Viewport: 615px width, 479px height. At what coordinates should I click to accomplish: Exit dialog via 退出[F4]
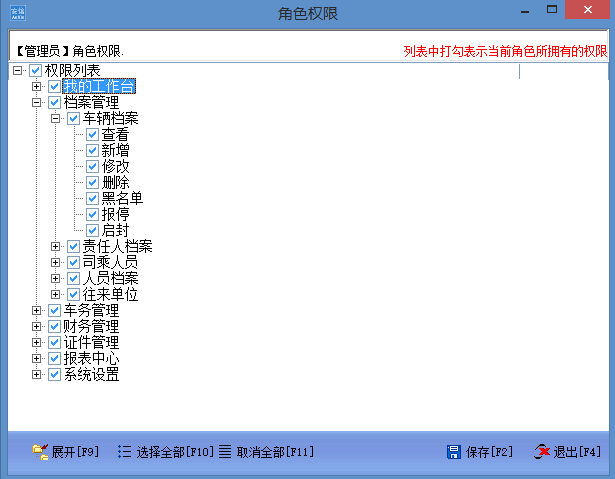click(x=577, y=452)
